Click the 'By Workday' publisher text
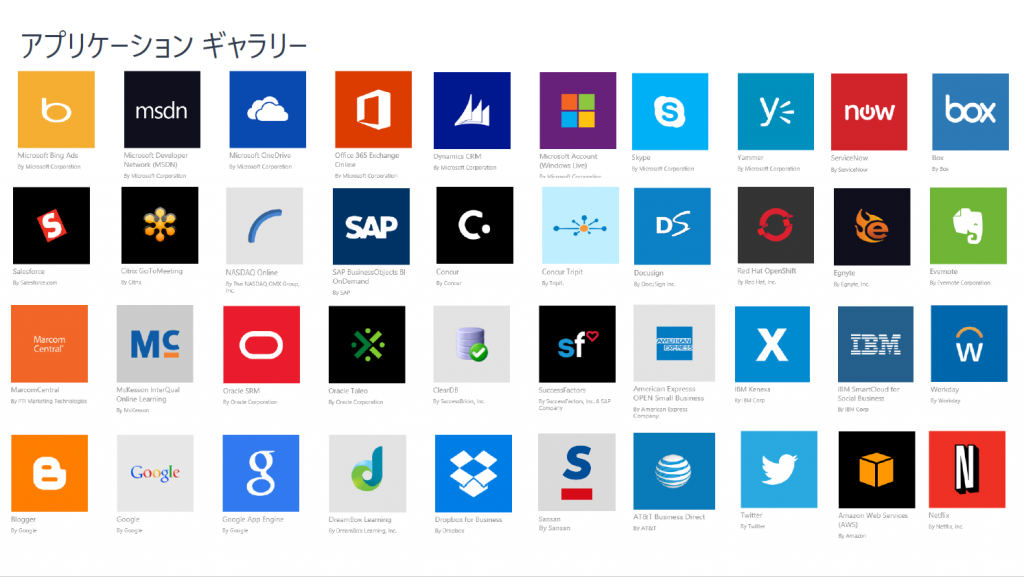 click(946, 401)
